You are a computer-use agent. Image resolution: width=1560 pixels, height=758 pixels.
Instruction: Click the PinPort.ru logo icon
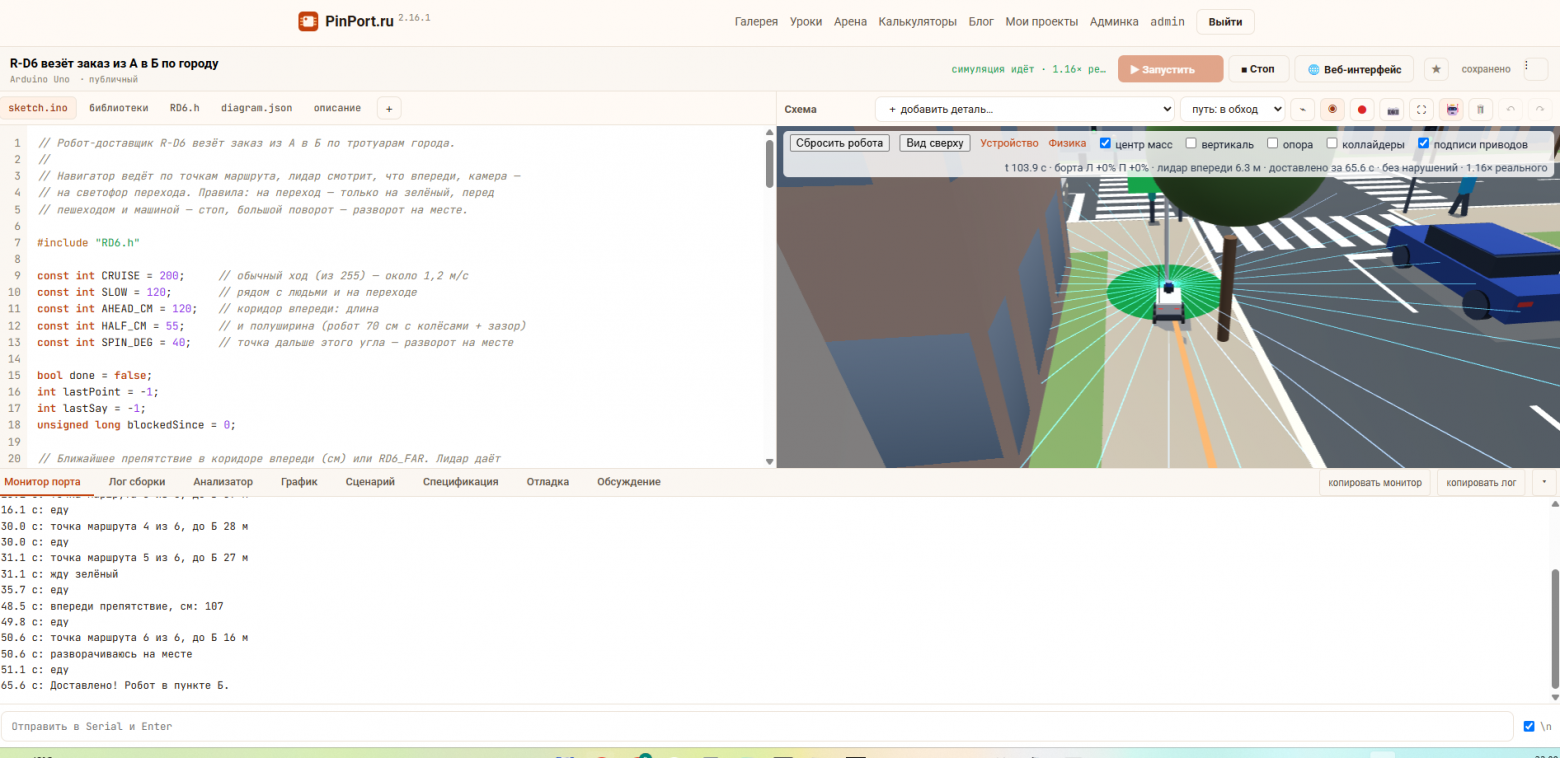click(x=308, y=21)
